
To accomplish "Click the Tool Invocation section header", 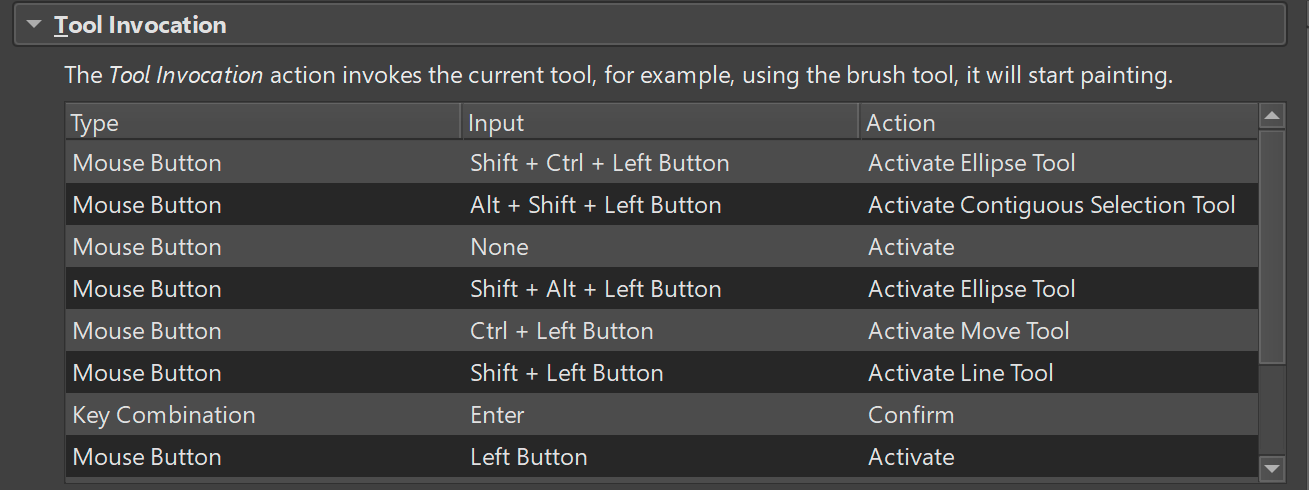I will point(140,25).
